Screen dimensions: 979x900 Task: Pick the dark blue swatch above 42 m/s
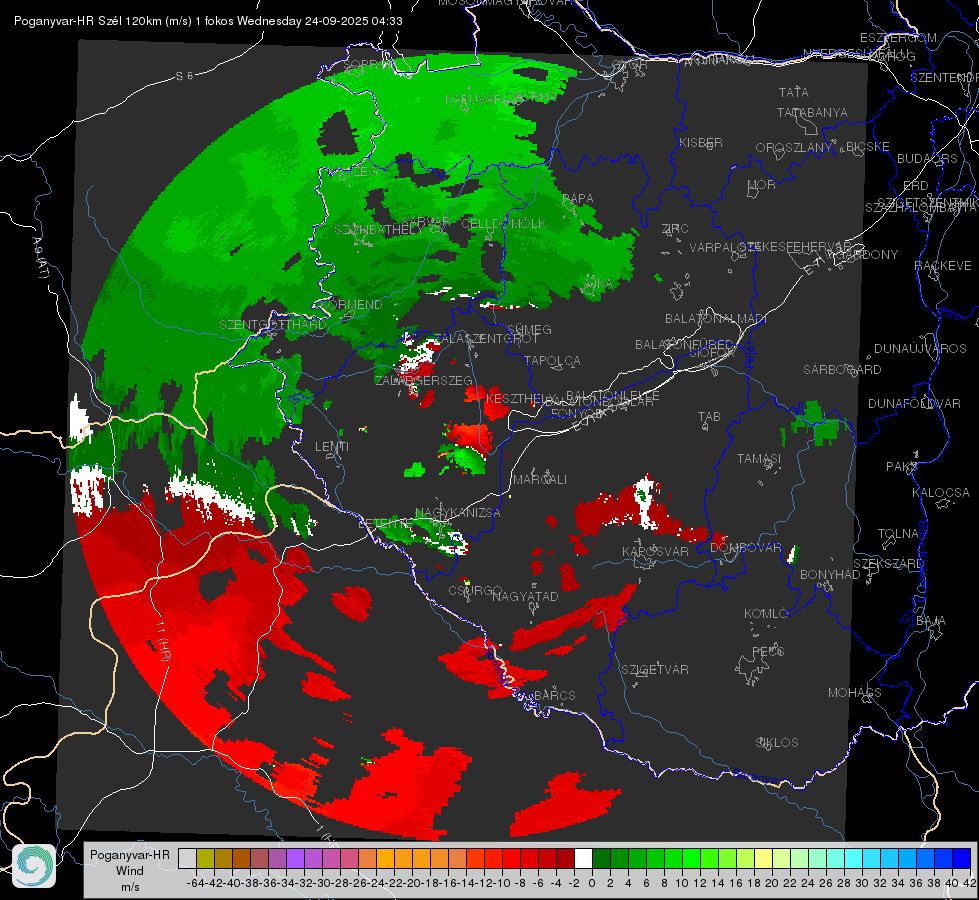click(x=962, y=858)
